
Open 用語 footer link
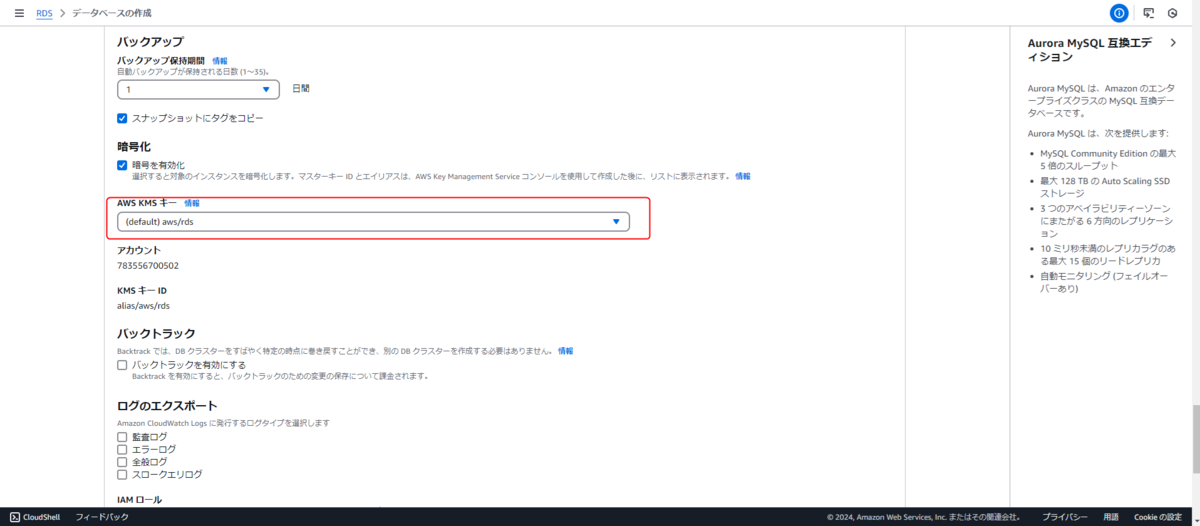pos(1111,517)
